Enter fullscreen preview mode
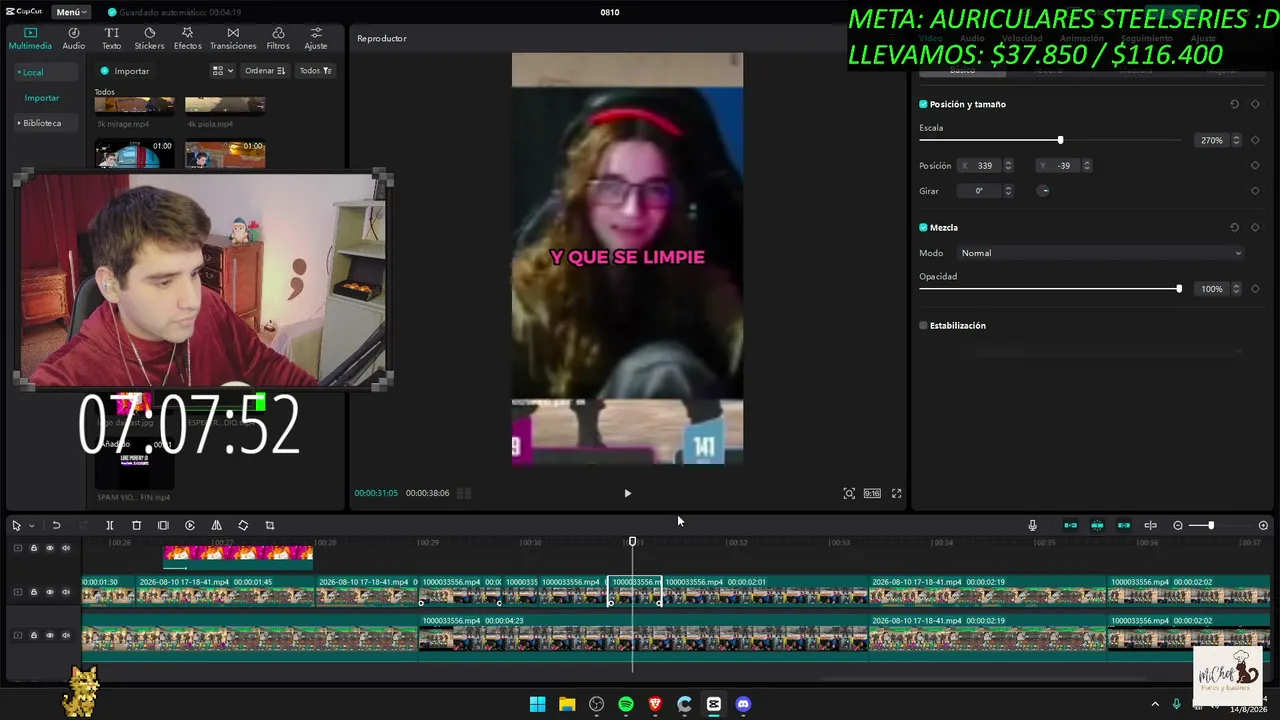Image resolution: width=1280 pixels, height=720 pixels. click(896, 493)
